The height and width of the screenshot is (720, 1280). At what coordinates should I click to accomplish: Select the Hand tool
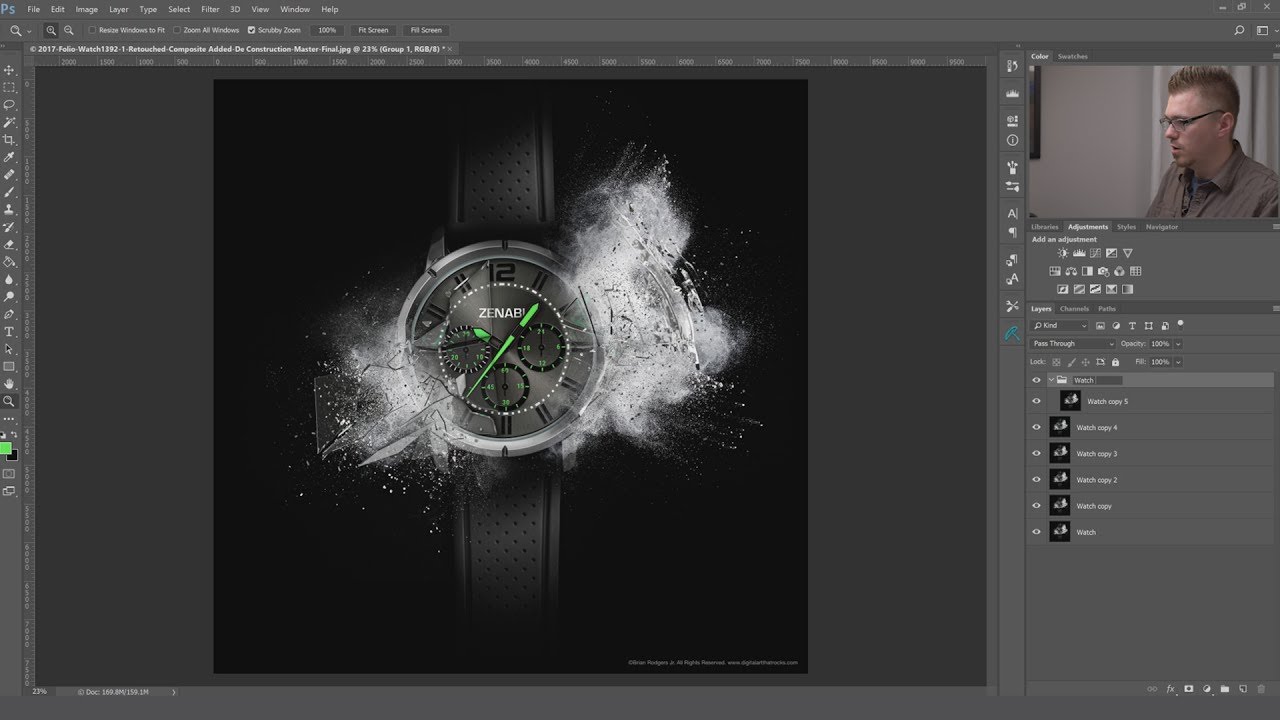click(9, 384)
